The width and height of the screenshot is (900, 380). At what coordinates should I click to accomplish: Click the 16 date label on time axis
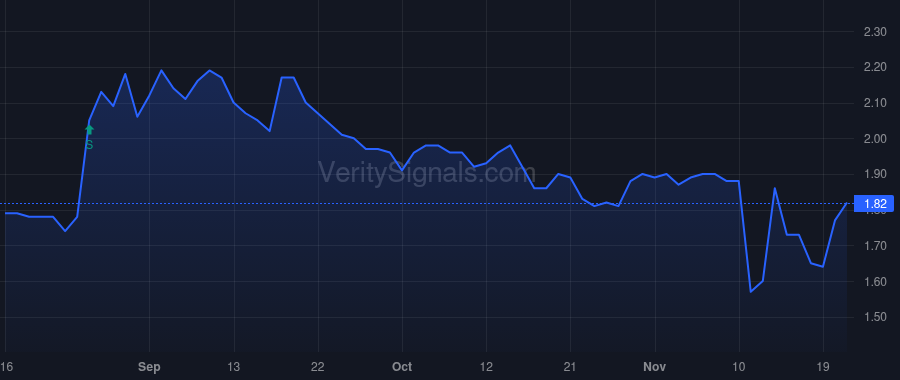coord(6,367)
